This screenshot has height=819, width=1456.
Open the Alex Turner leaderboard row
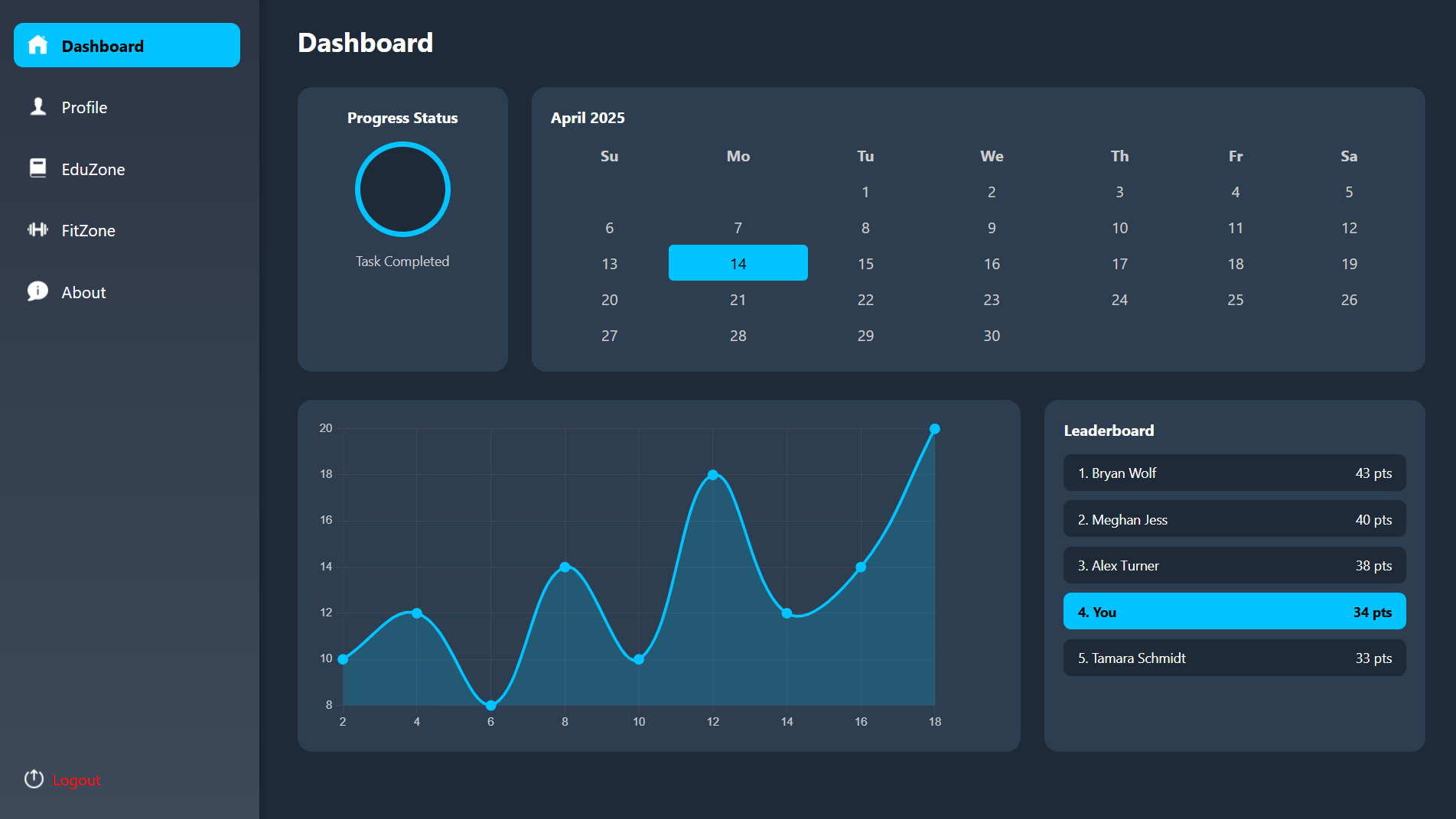pyautogui.click(x=1235, y=565)
